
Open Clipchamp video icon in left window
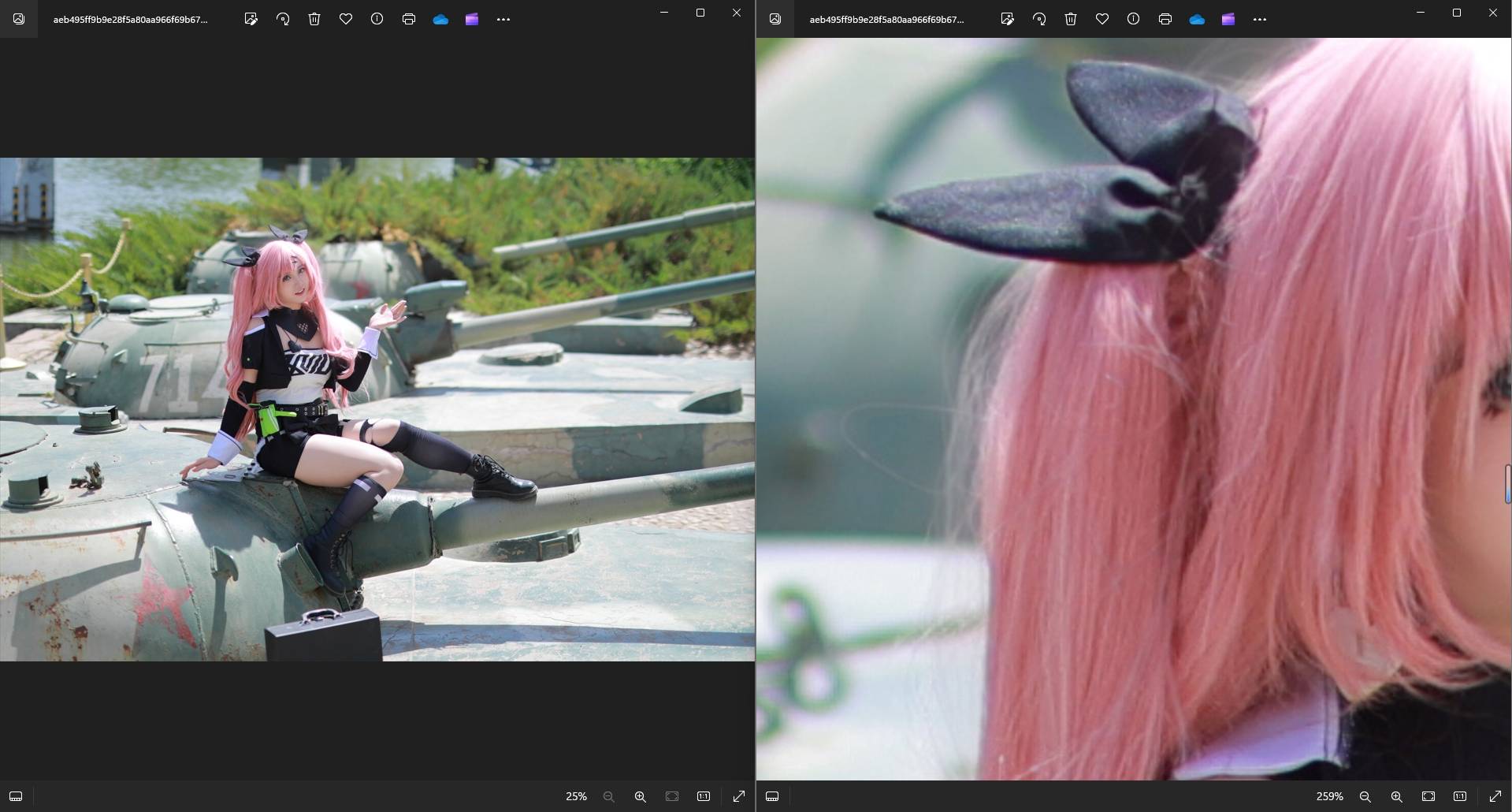[x=472, y=19]
